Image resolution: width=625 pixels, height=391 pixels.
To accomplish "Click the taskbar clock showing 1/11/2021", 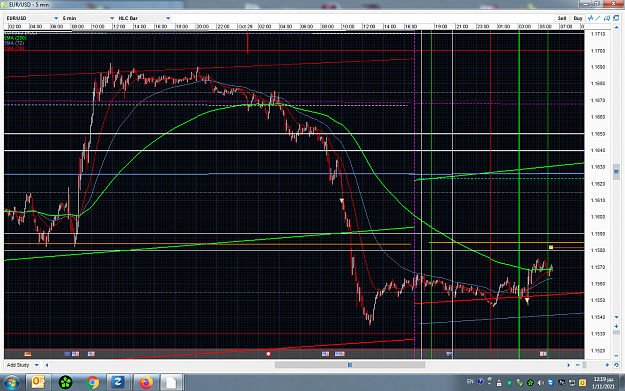I will (603, 383).
